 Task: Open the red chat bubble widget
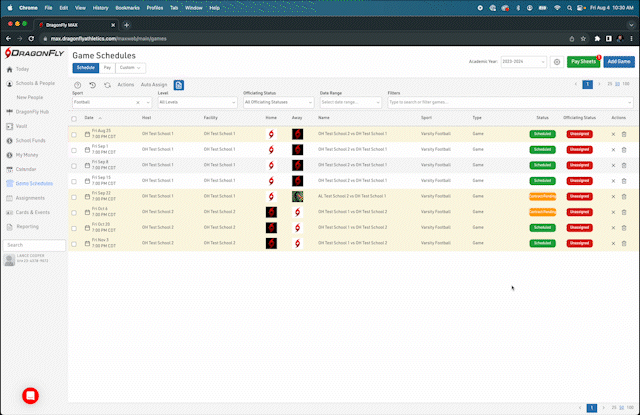pos(30,394)
